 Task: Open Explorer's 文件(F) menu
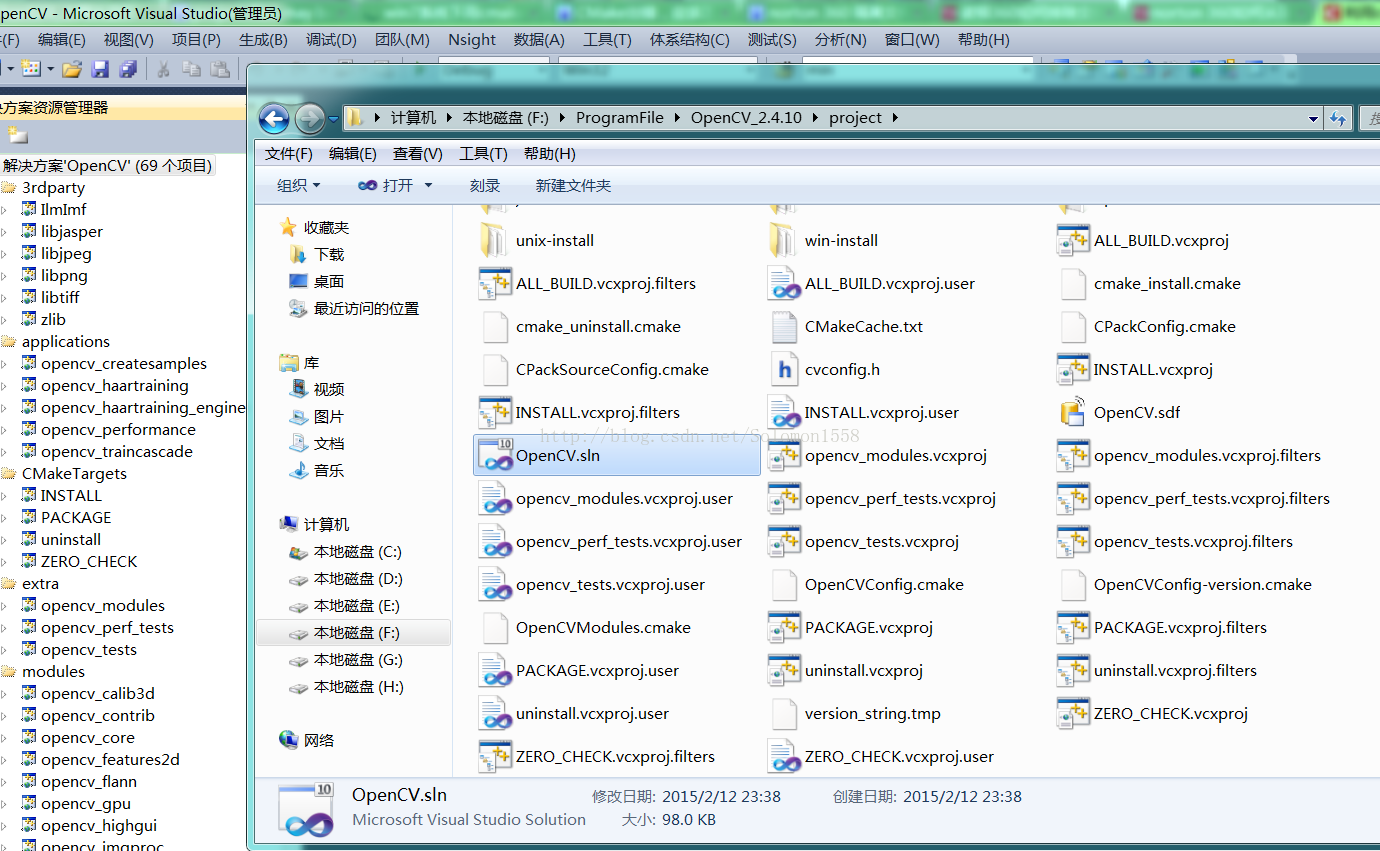[289, 154]
